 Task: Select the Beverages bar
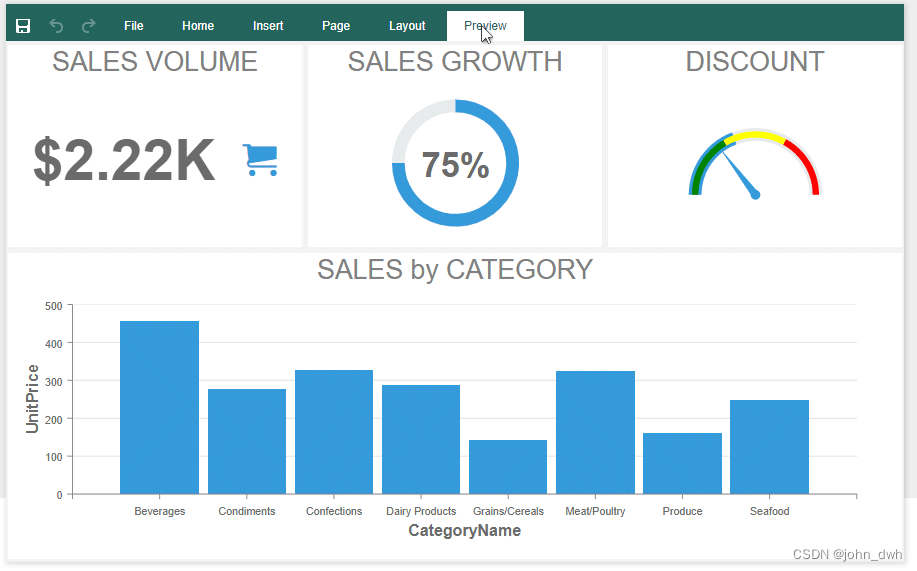[160, 407]
